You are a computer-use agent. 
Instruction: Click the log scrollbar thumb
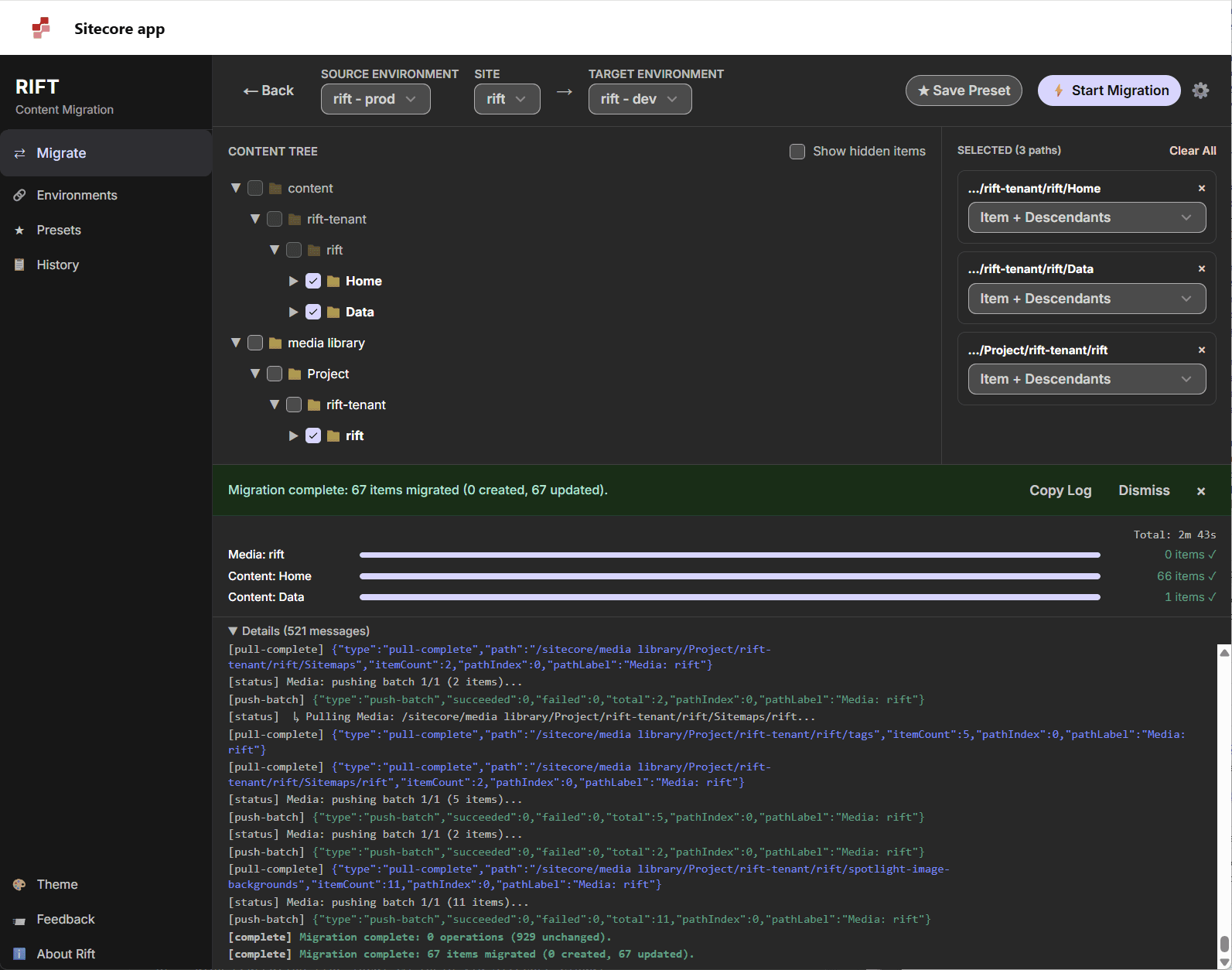click(x=1224, y=944)
